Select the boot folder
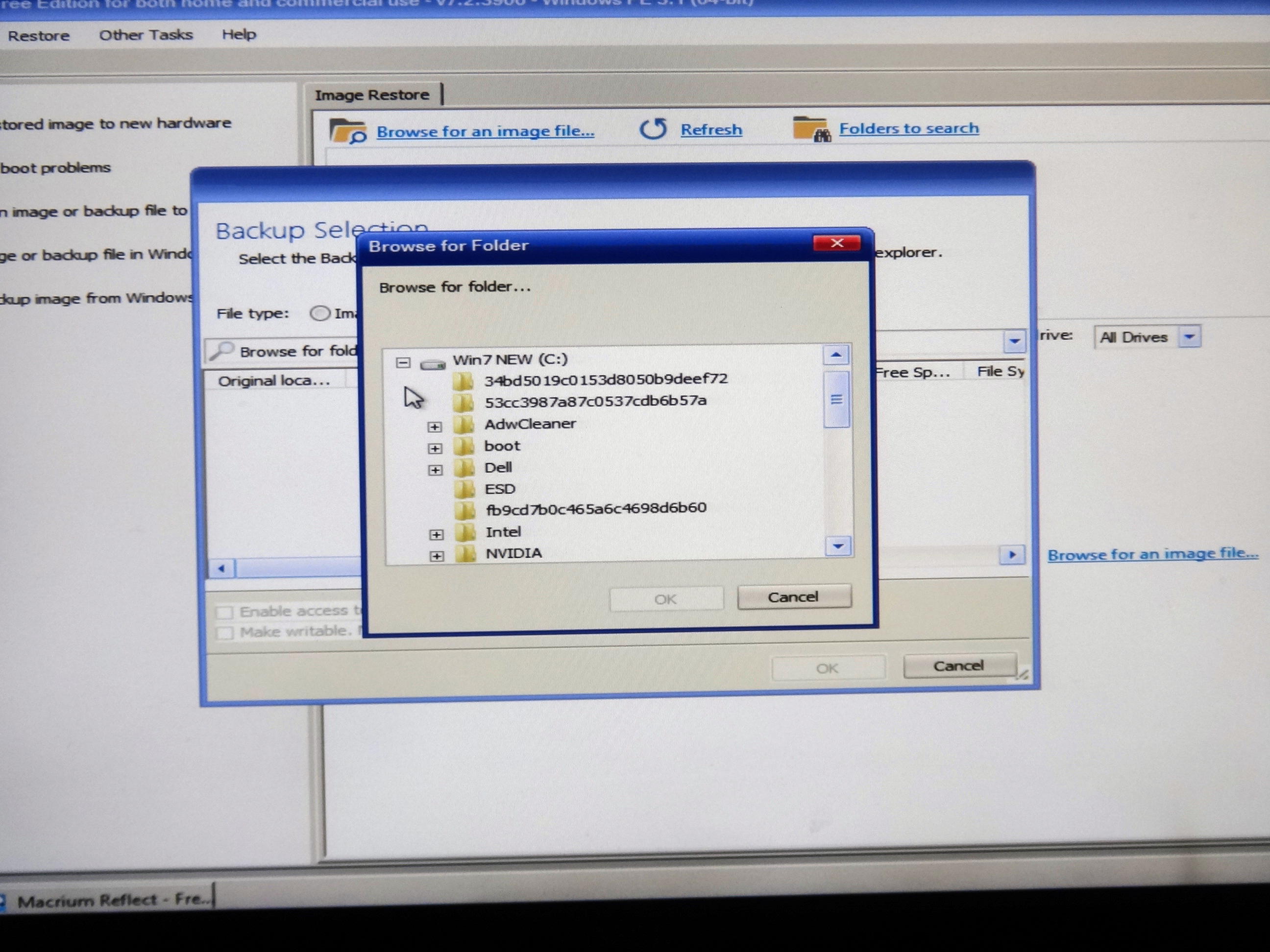 (502, 446)
